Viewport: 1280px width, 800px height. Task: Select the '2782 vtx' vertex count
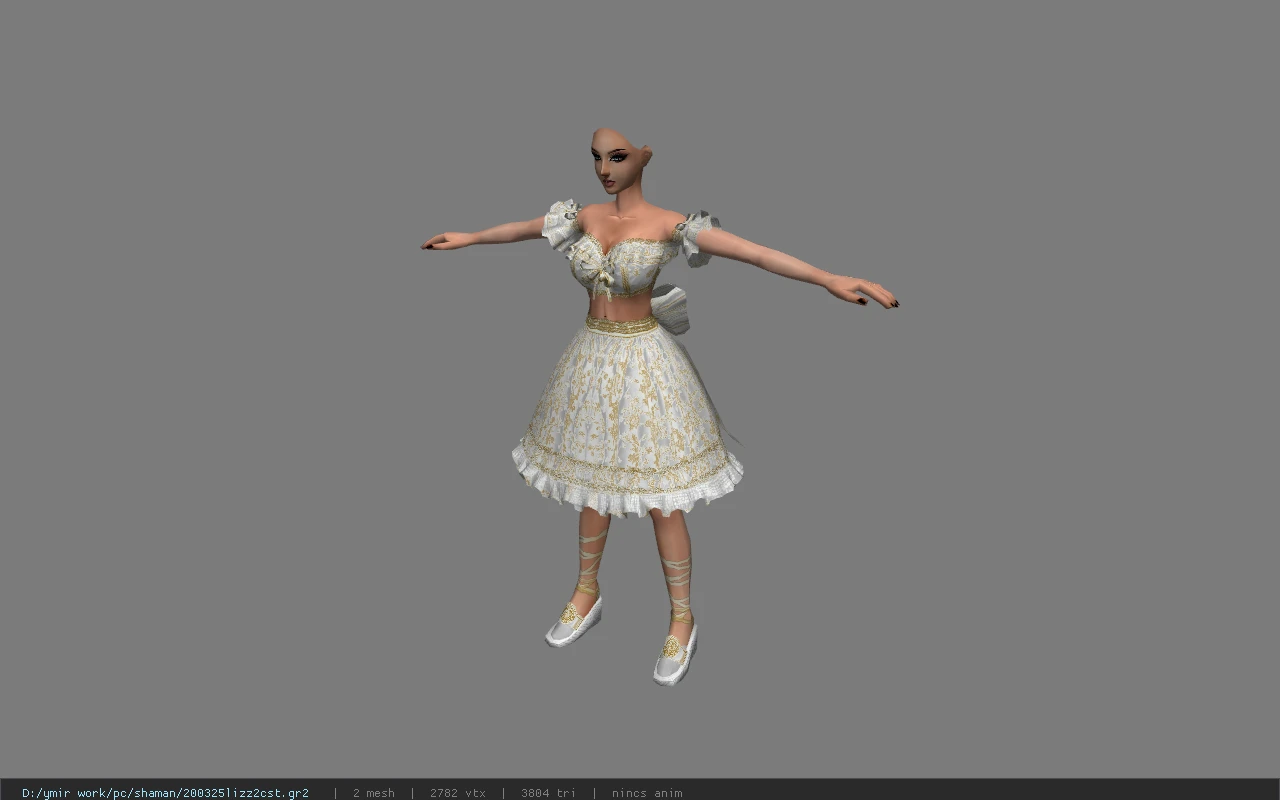point(457,793)
